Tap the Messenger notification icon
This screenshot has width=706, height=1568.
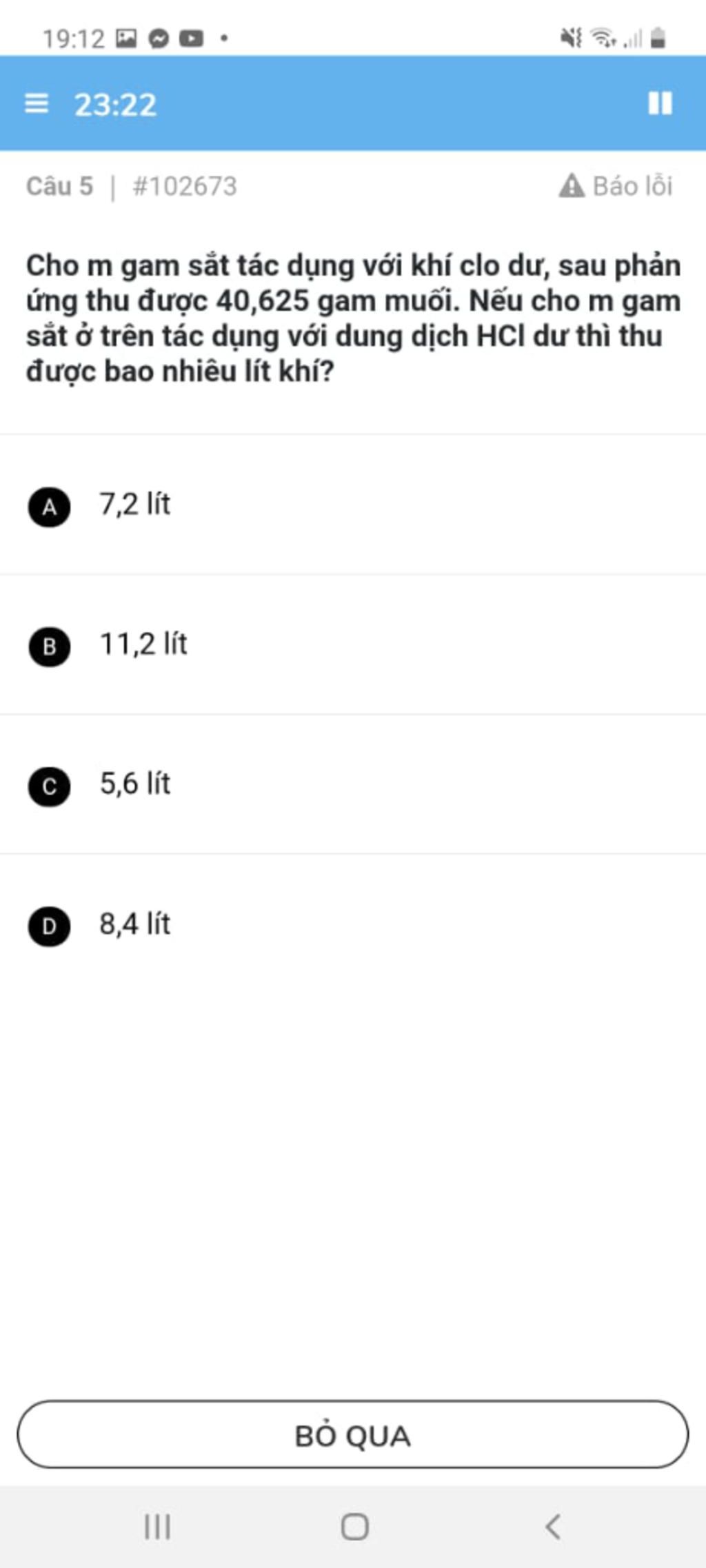click(x=159, y=39)
